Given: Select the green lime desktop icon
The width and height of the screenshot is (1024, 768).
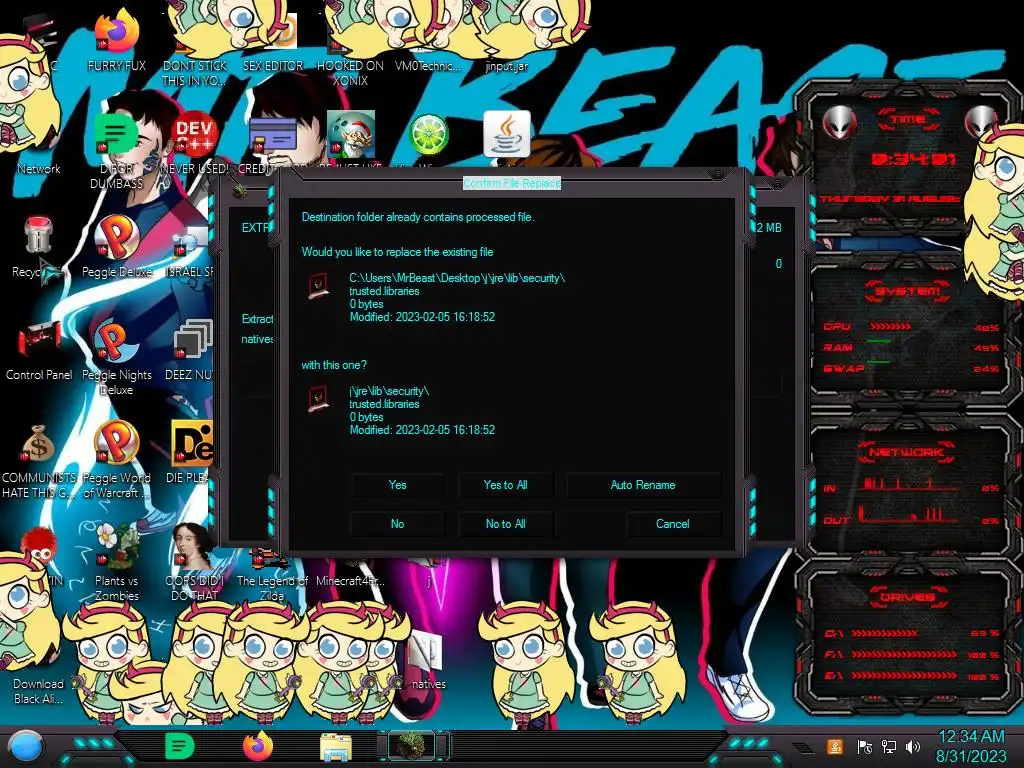Looking at the screenshot, I should coord(428,134).
